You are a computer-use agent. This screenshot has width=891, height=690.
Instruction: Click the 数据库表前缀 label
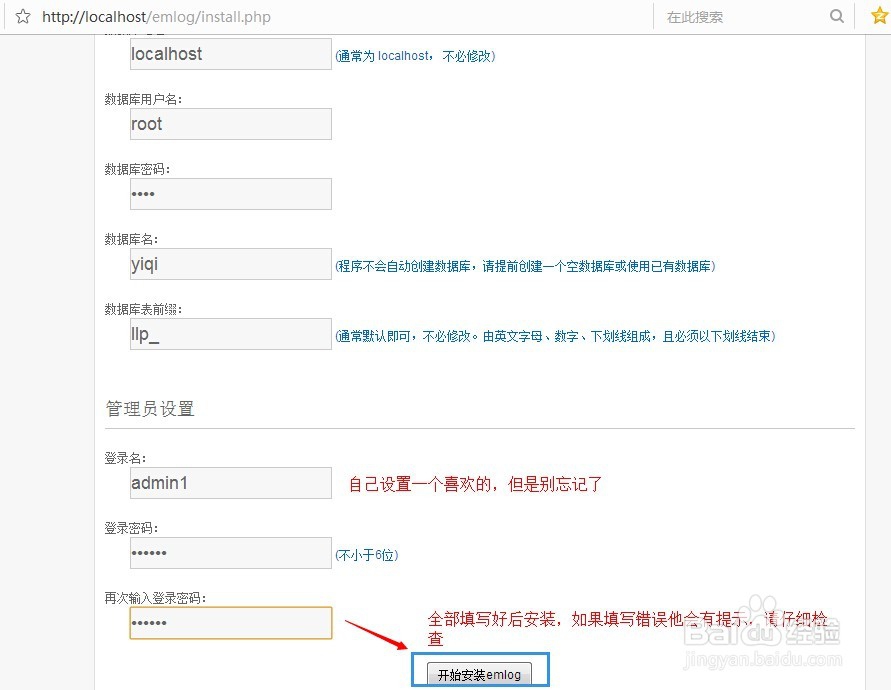143,309
